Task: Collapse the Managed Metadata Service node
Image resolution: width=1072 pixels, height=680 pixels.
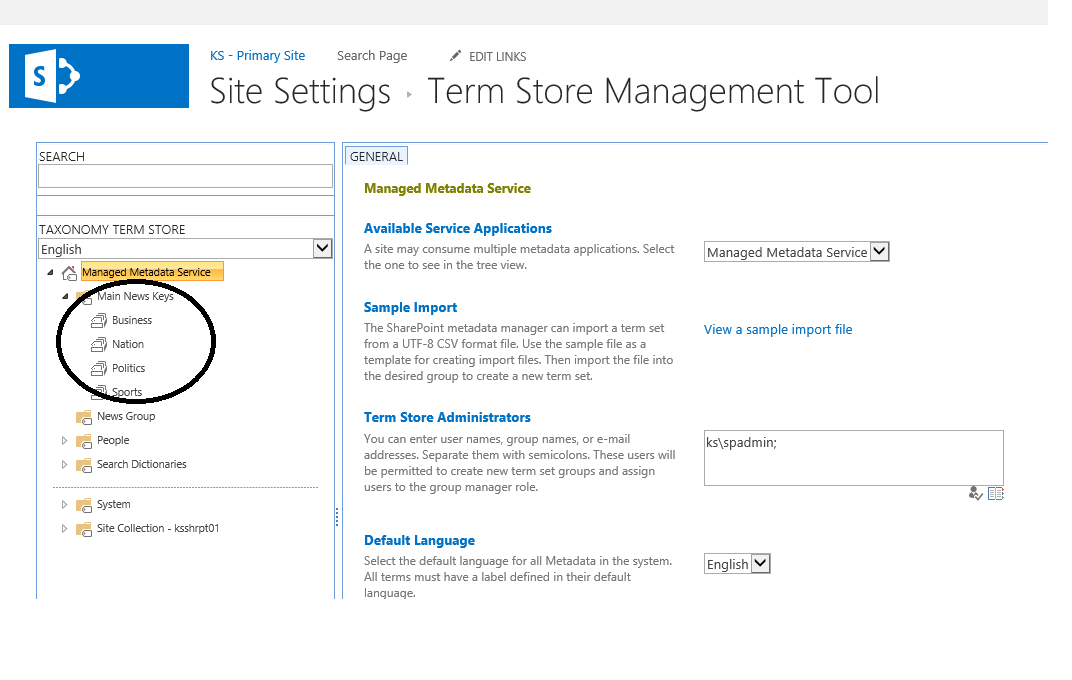Action: click(x=50, y=273)
